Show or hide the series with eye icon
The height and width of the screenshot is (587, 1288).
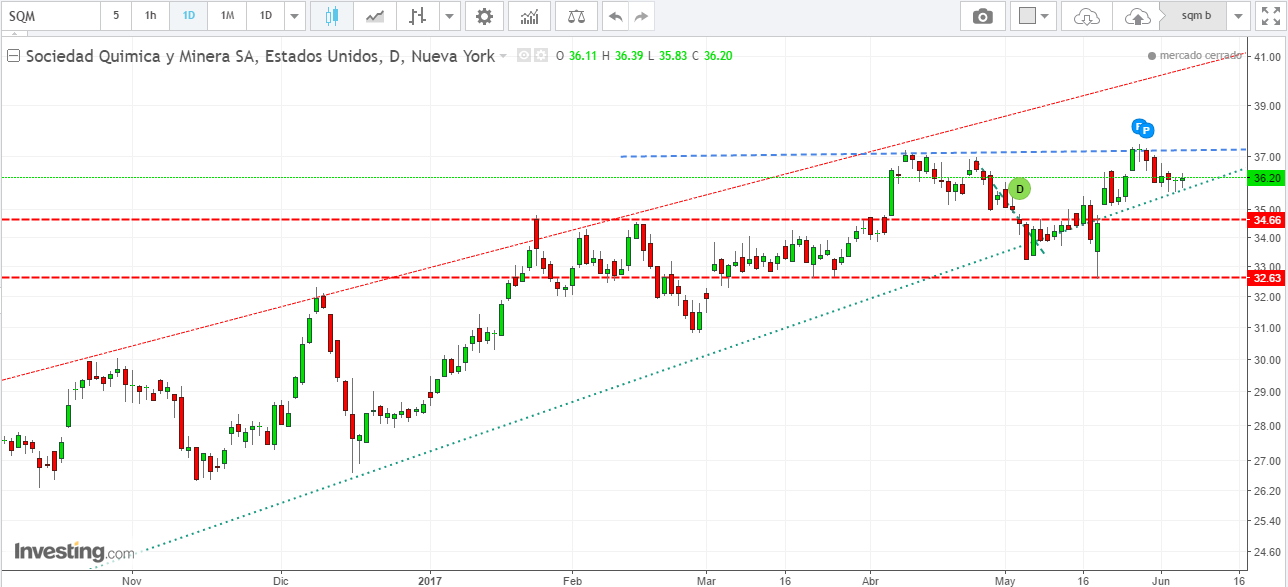coord(523,56)
